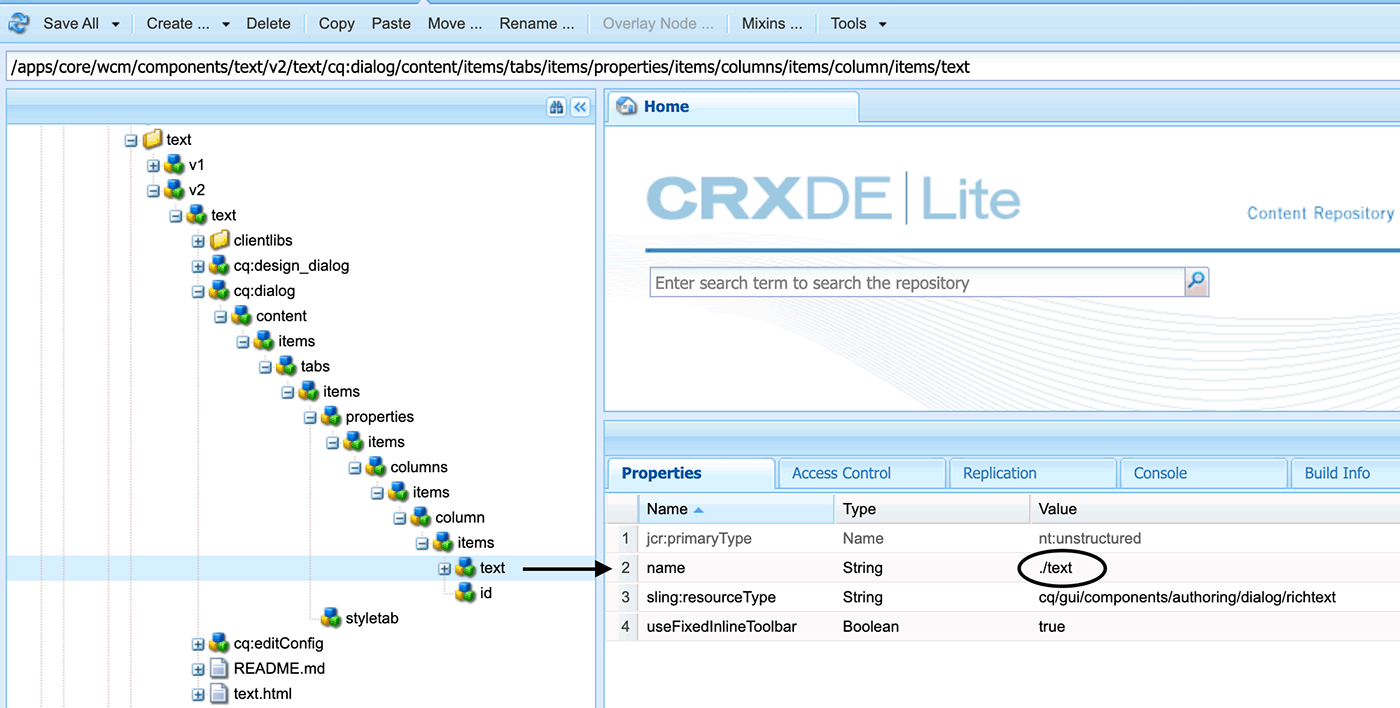Click the refresh icon in the top toolbar
The image size is (1400, 708).
coord(18,23)
